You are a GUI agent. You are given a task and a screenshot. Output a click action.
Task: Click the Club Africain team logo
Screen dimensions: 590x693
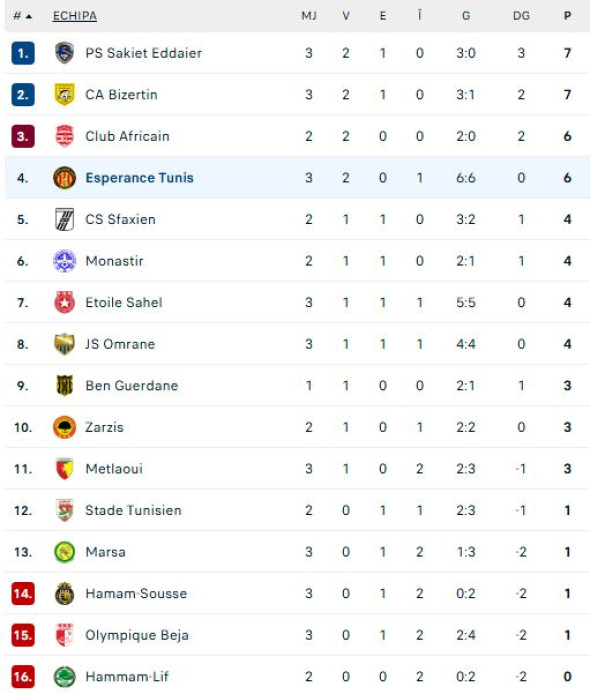65,136
